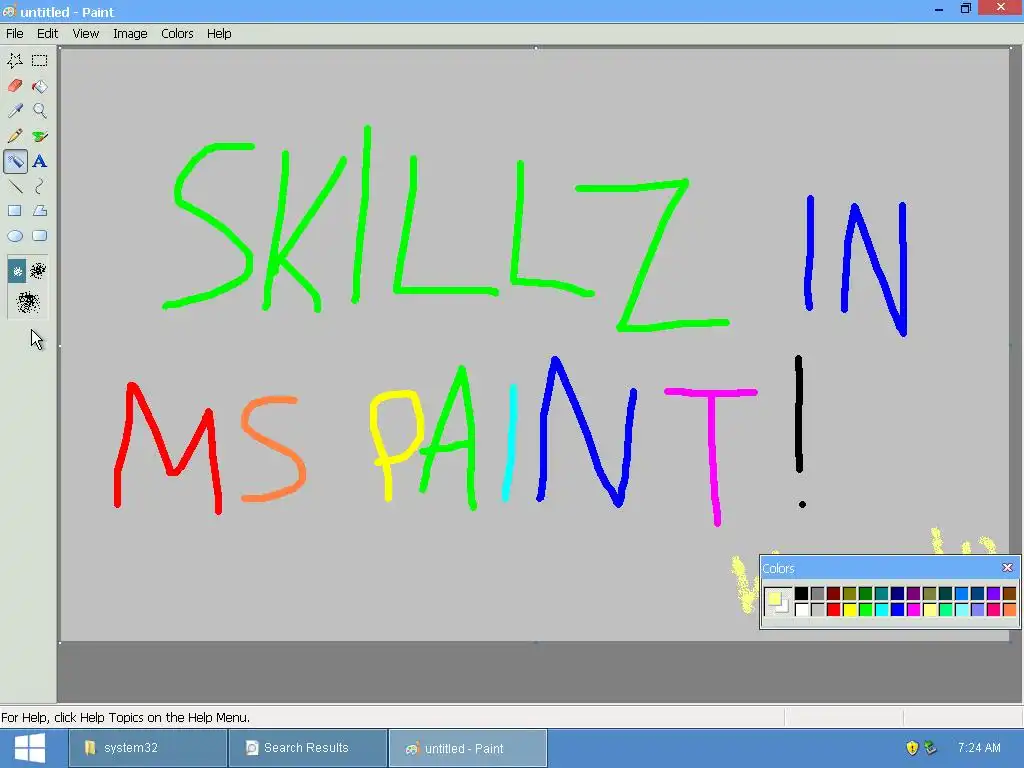The width and height of the screenshot is (1024, 768).
Task: Pick the navy blue swatch
Action: tap(897, 594)
